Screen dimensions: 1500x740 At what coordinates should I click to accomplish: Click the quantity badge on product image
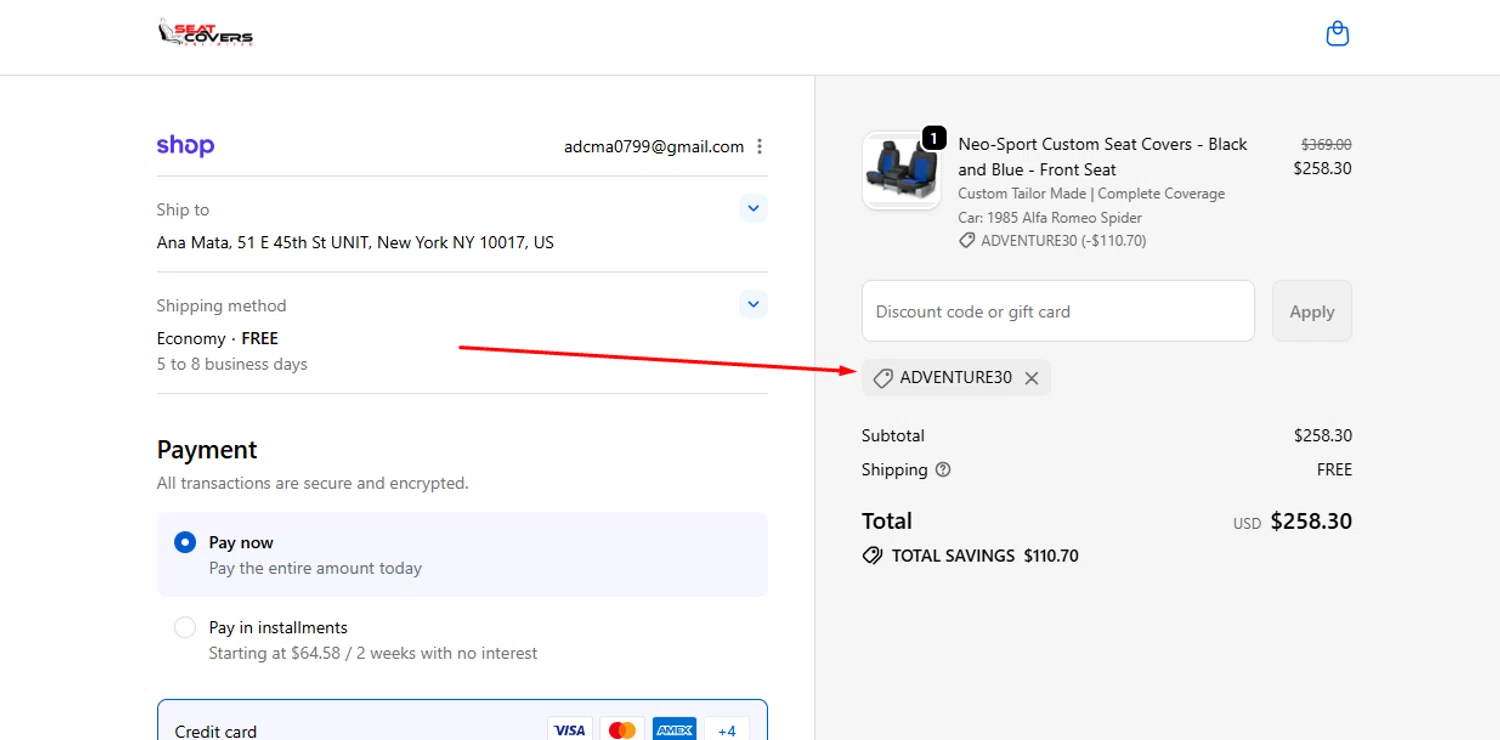coord(934,138)
